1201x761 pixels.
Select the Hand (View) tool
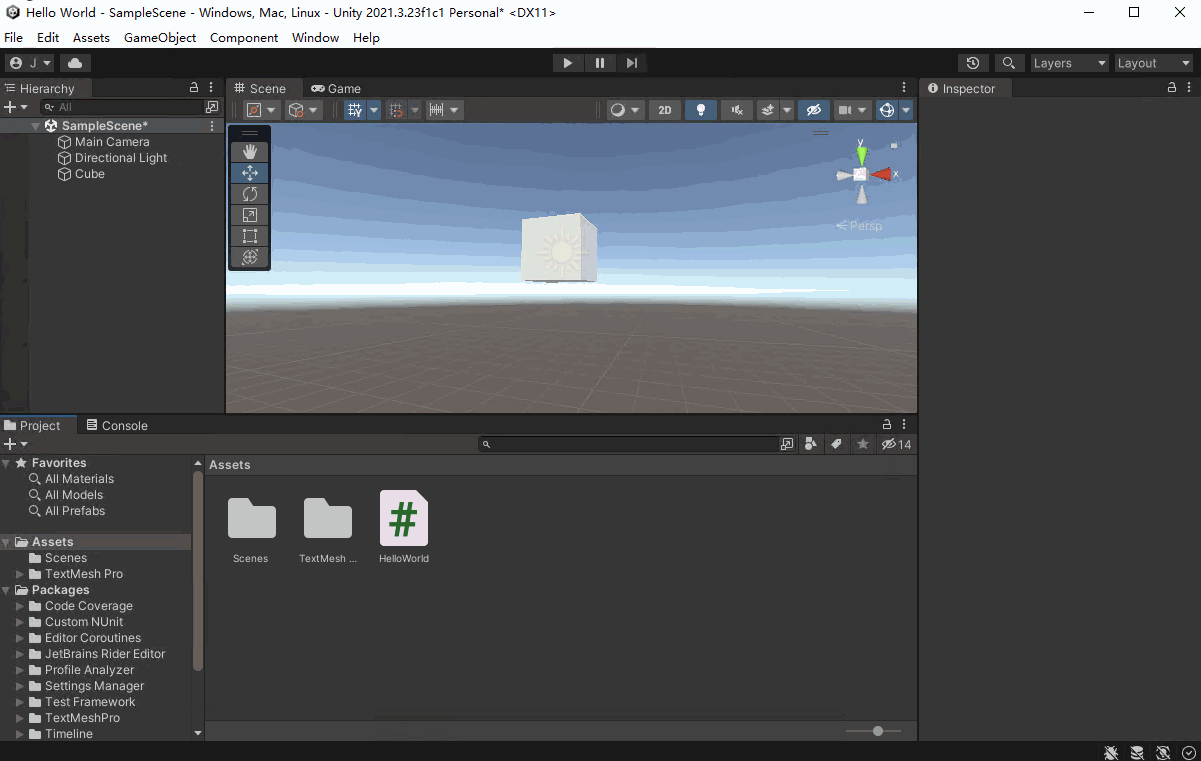(250, 152)
